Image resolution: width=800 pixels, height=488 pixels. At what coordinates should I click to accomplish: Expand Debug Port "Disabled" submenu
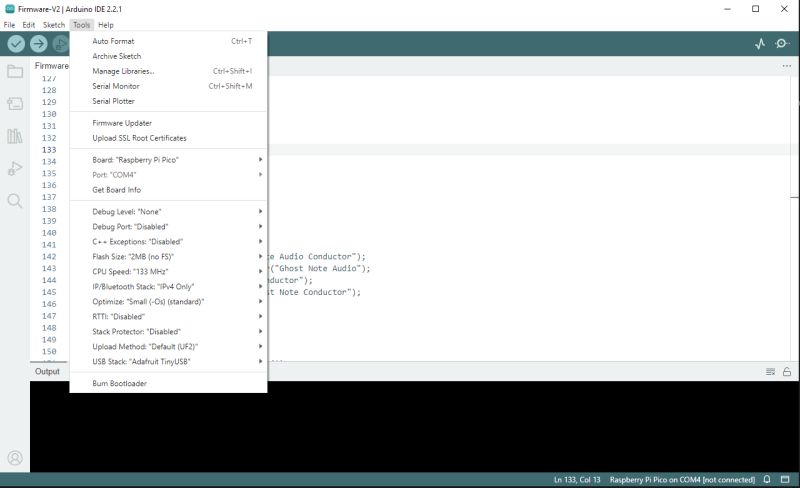[168, 227]
